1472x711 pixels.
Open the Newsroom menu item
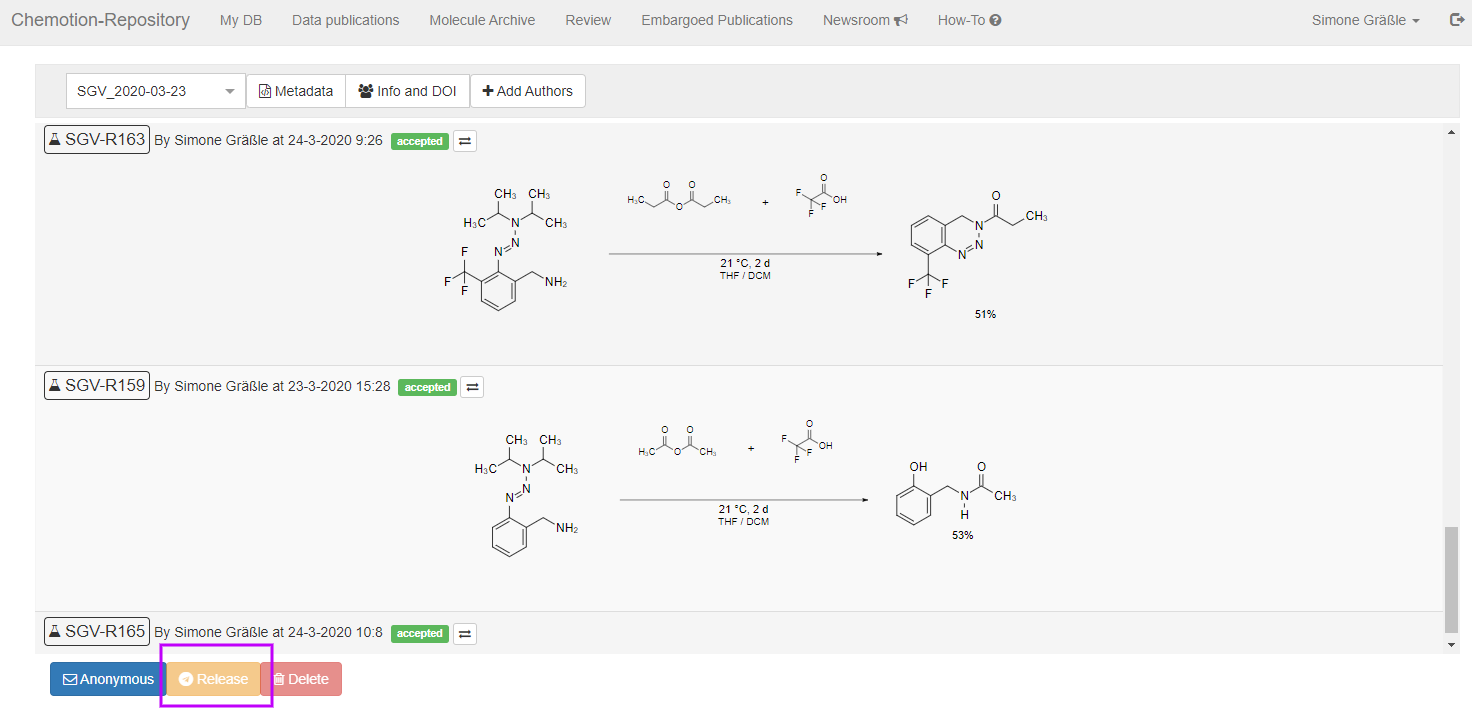pos(865,20)
